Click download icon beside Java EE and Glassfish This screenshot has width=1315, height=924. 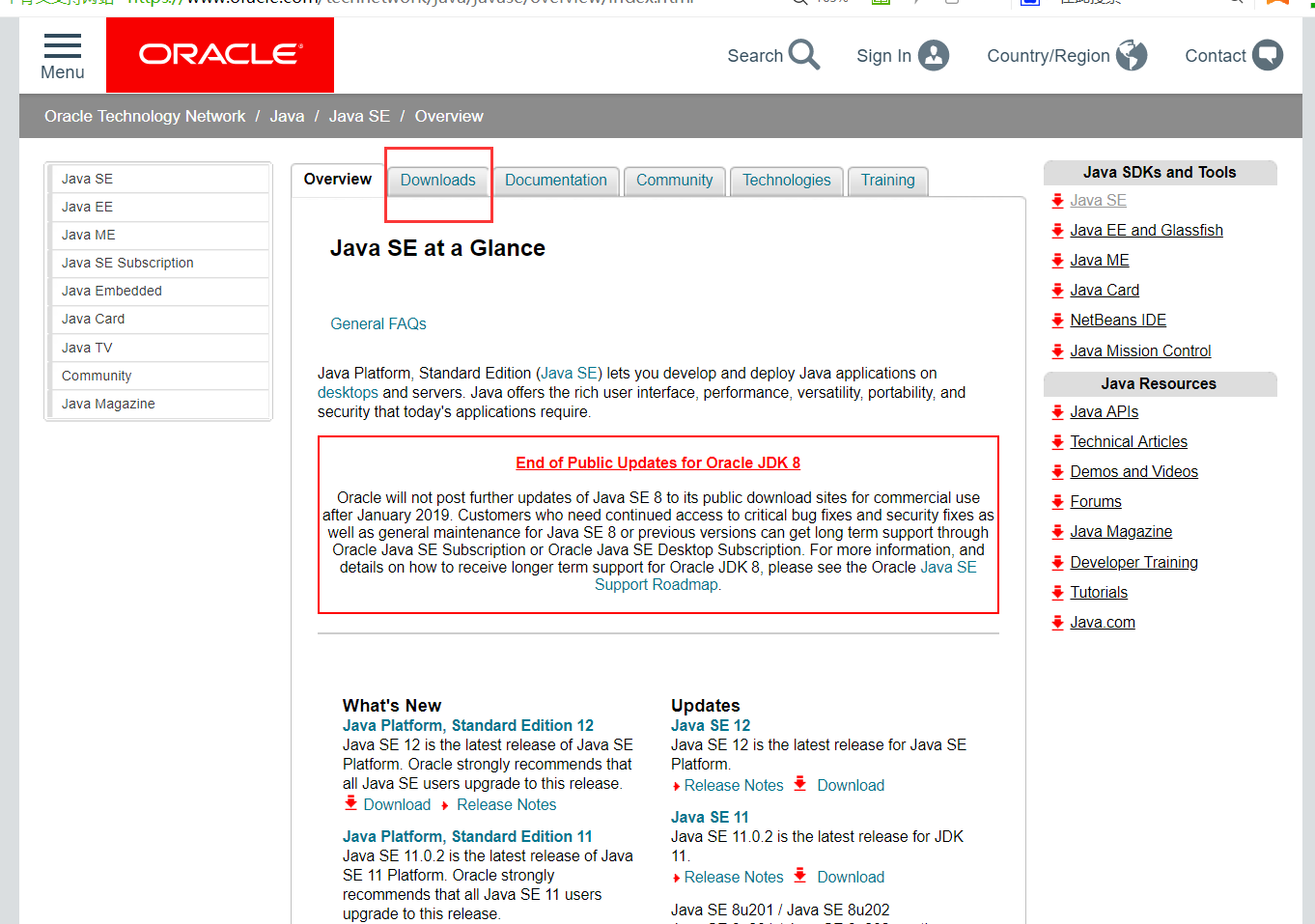click(x=1057, y=231)
